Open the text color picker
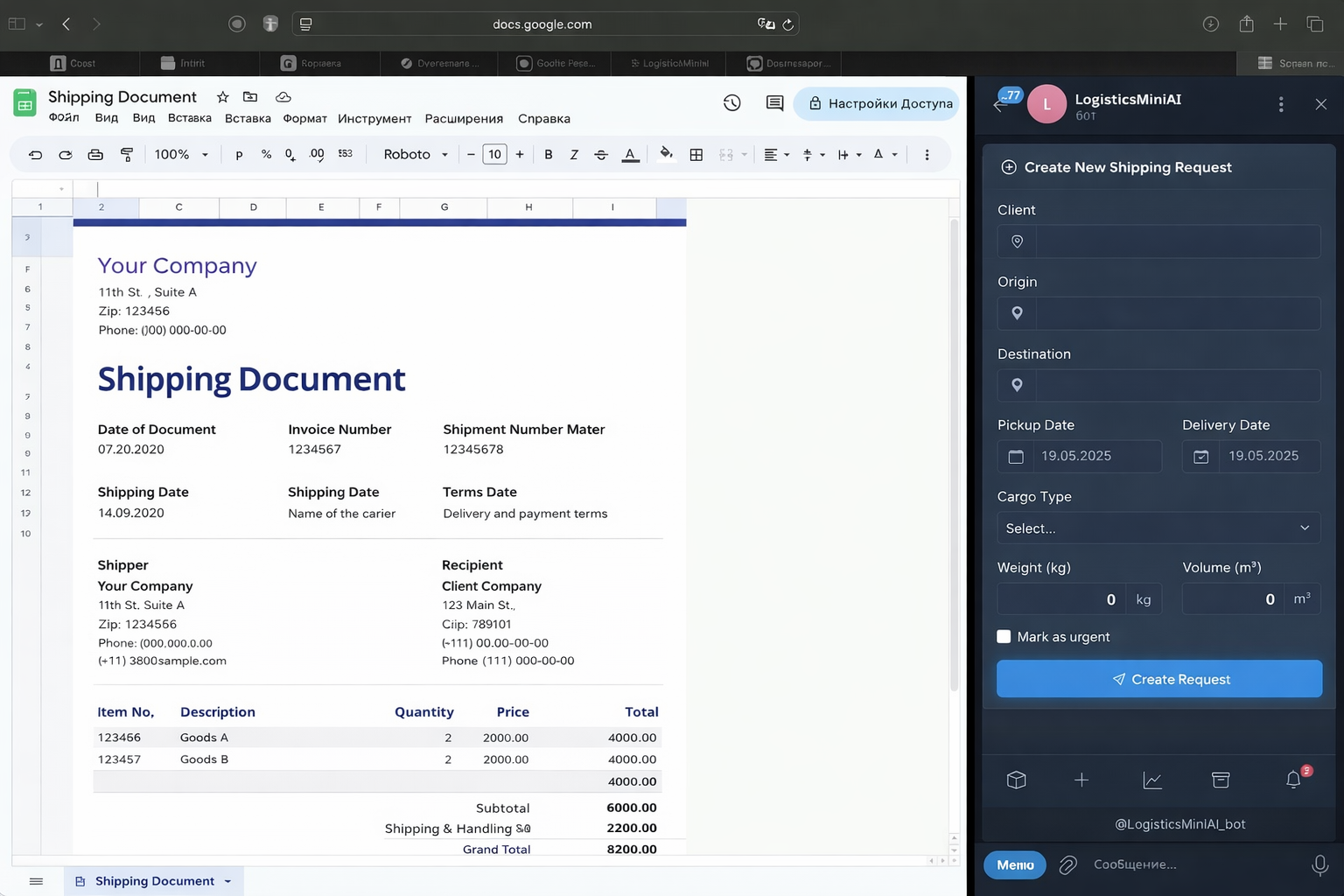The height and width of the screenshot is (896, 1344). pyautogui.click(x=630, y=154)
